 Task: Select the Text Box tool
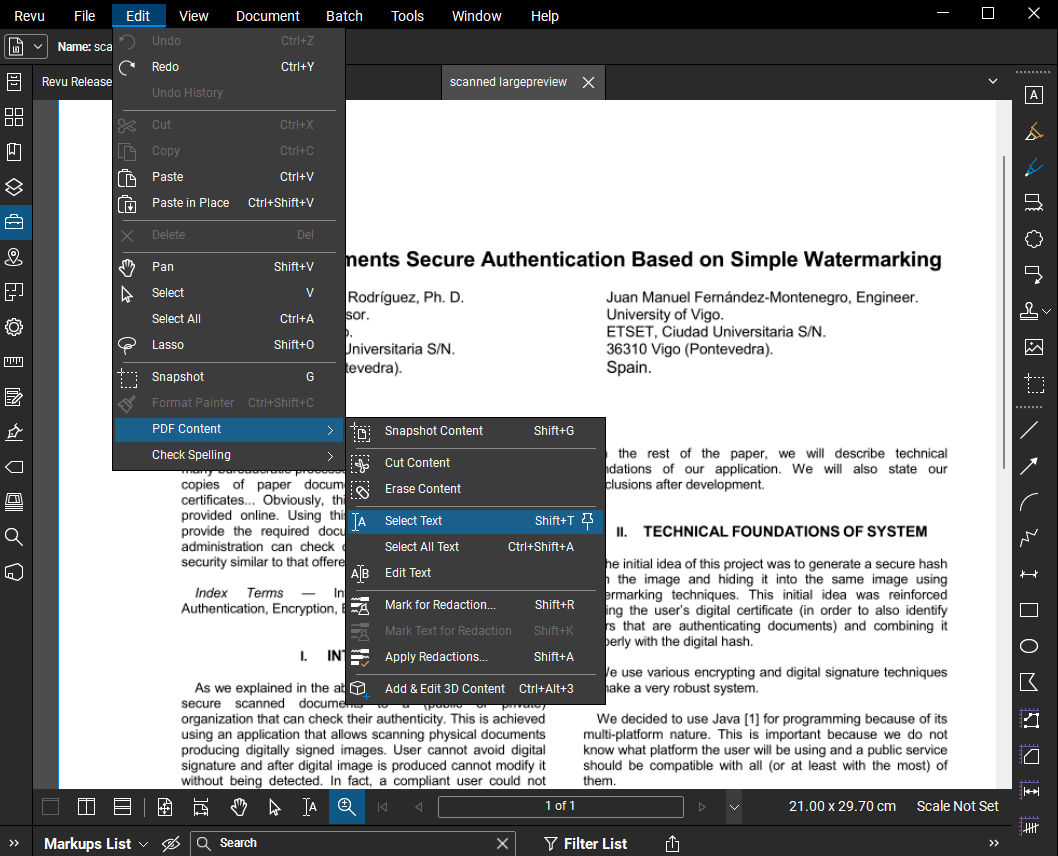[x=1034, y=94]
